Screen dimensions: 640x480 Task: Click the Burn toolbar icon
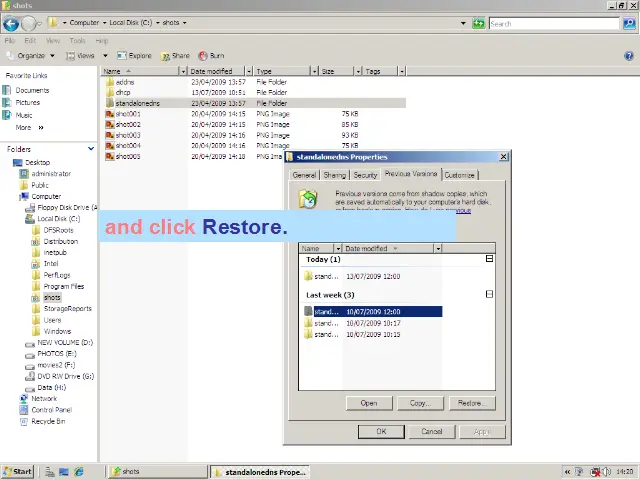pos(204,56)
